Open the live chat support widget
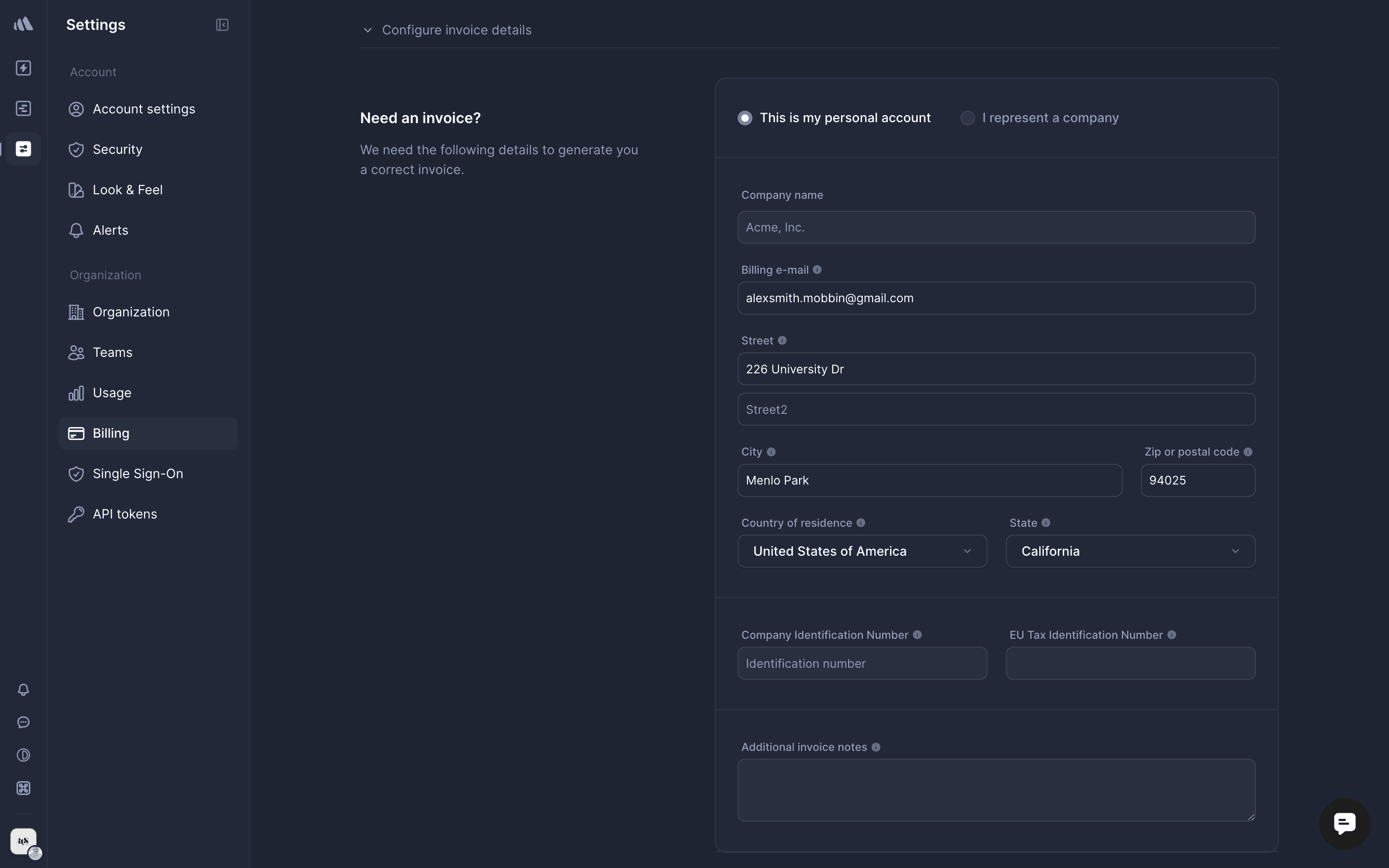 pyautogui.click(x=1344, y=823)
